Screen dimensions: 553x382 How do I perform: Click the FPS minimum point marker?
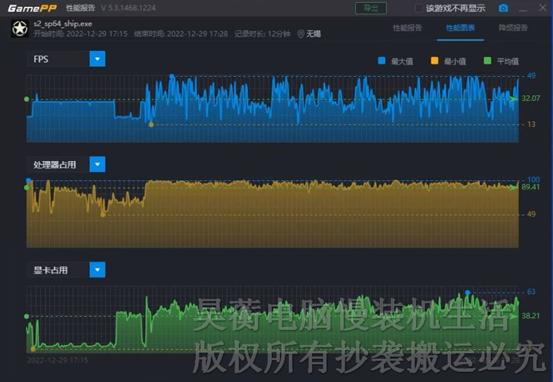click(x=151, y=124)
